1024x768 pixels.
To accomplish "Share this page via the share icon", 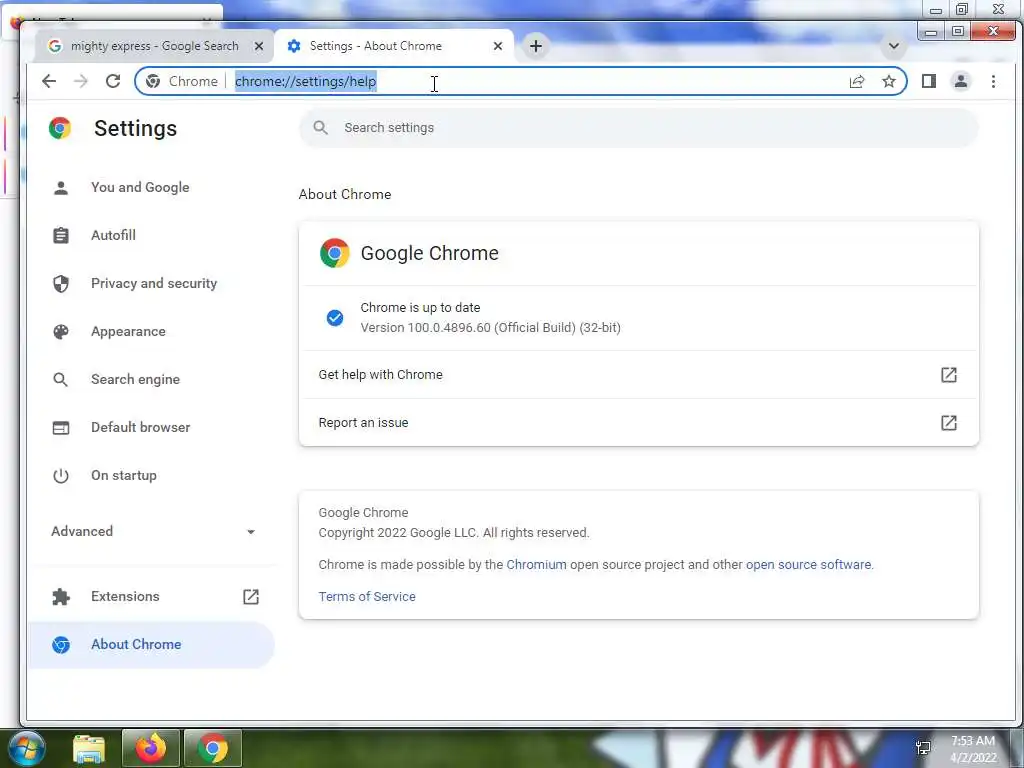I will pos(857,81).
